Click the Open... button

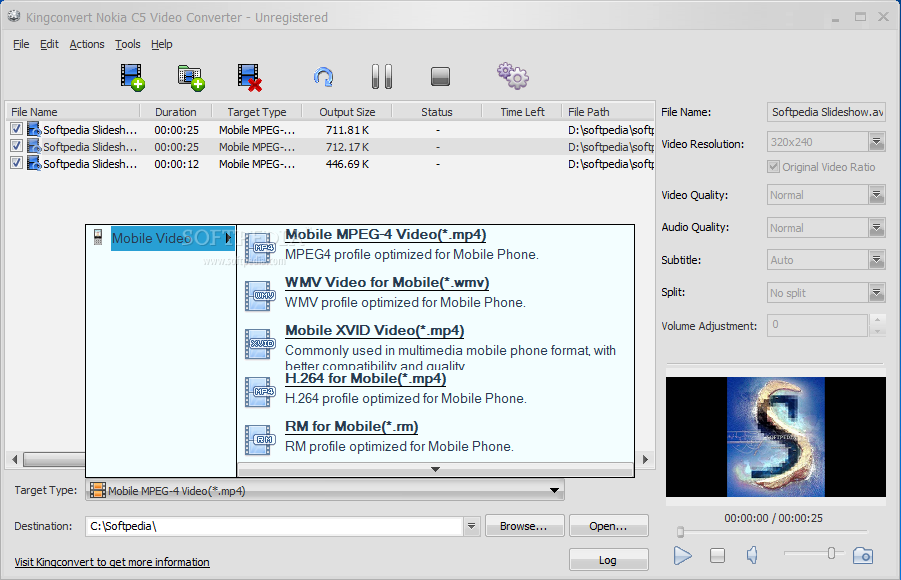tap(609, 526)
